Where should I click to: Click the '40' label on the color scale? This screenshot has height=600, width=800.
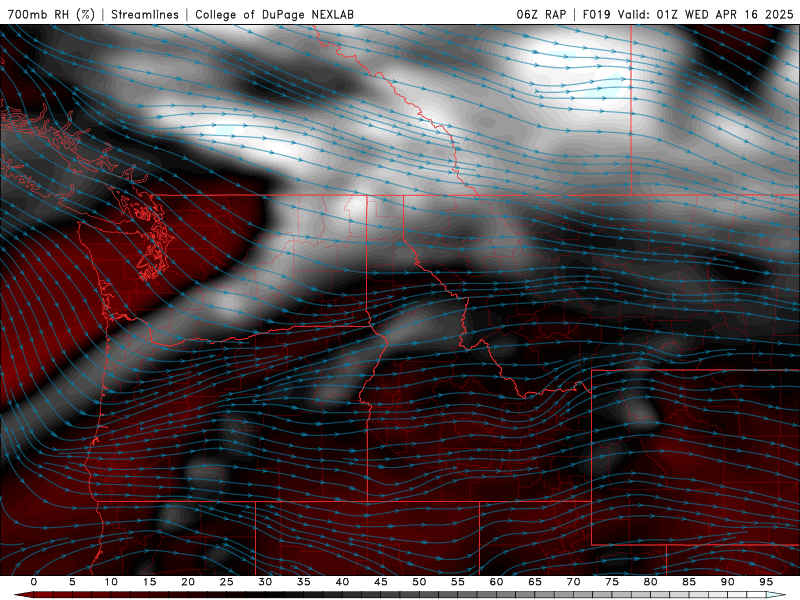[342, 582]
